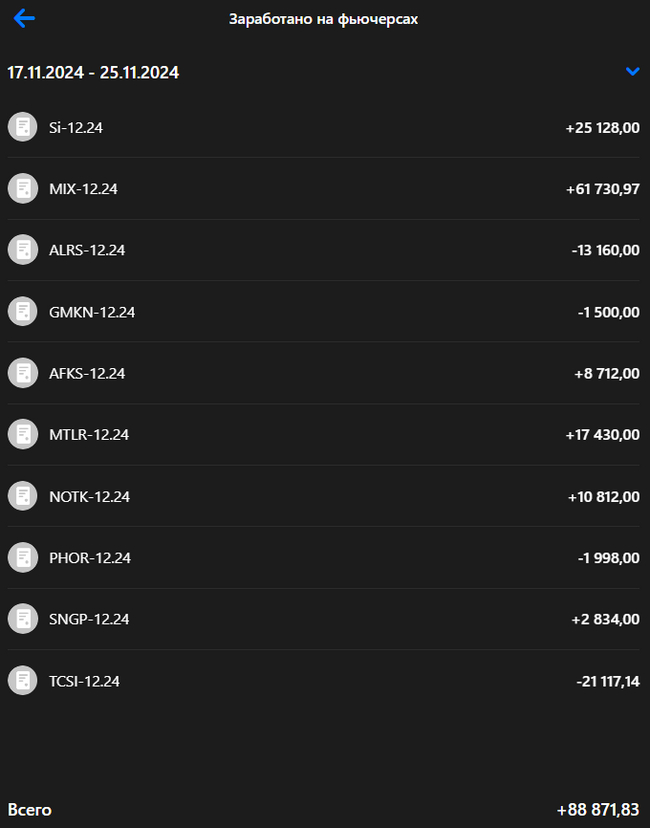Click the PHOR-12.24 contract document icon
This screenshot has height=828, width=650.
pyautogui.click(x=22, y=557)
